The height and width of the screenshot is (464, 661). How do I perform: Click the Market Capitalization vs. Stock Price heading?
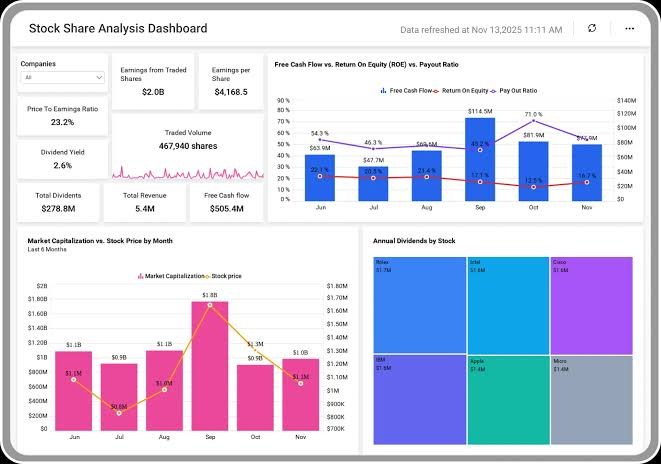click(100, 241)
